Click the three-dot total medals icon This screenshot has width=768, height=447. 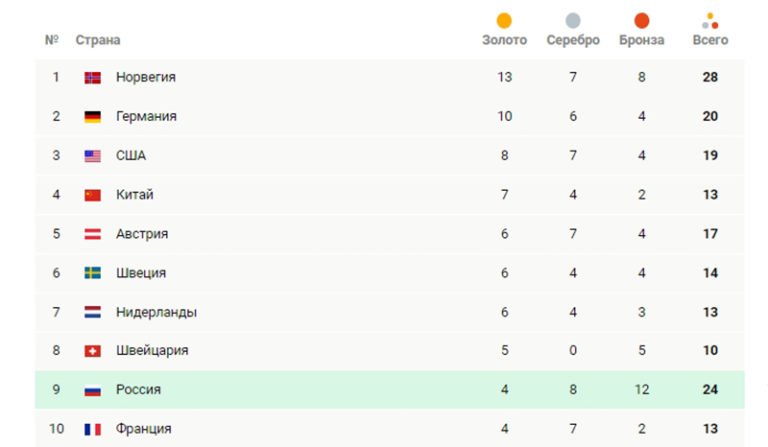710,21
